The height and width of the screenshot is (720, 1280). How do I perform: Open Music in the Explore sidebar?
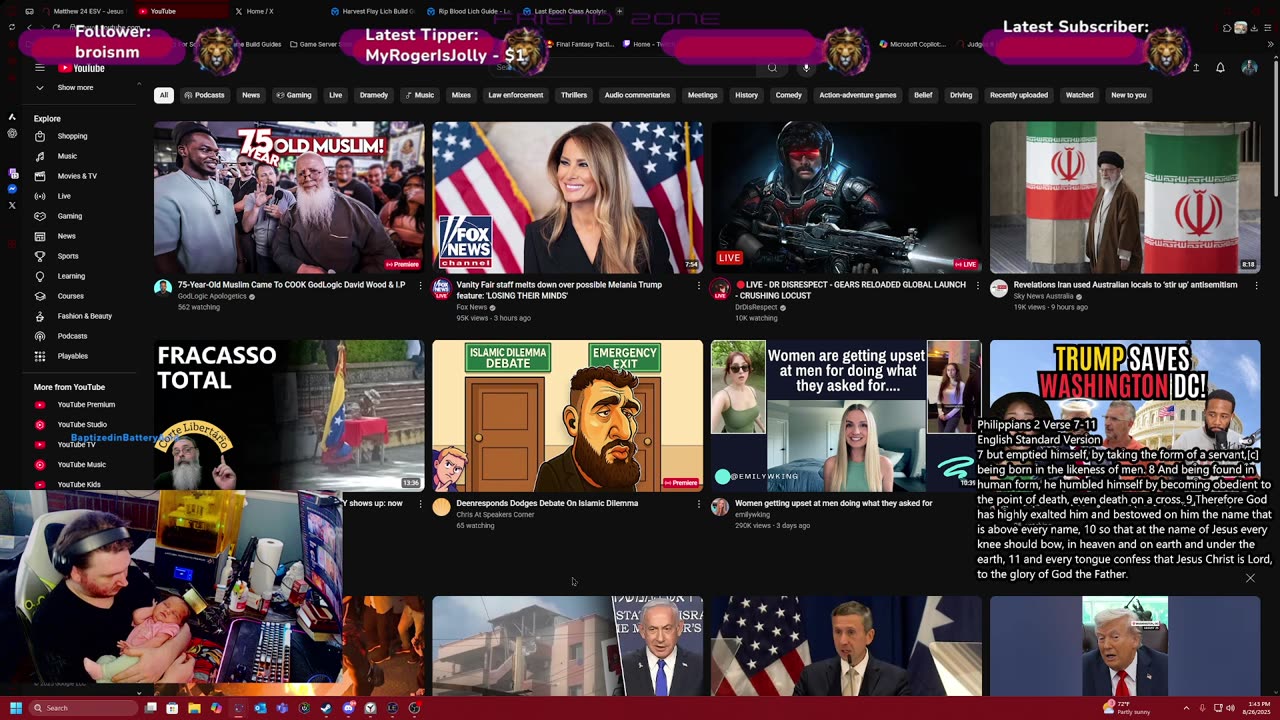[67, 156]
